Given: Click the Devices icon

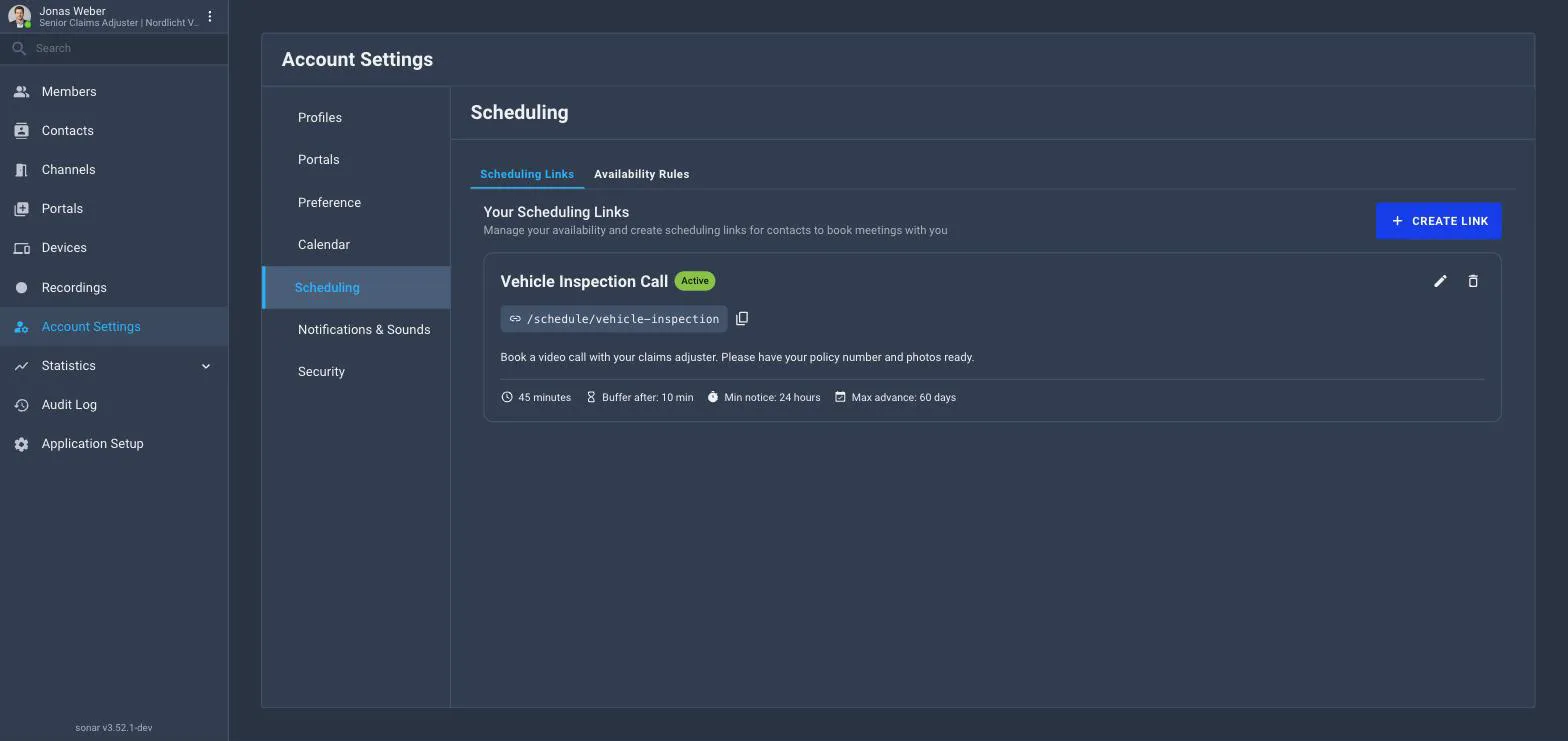Looking at the screenshot, I should point(21,248).
